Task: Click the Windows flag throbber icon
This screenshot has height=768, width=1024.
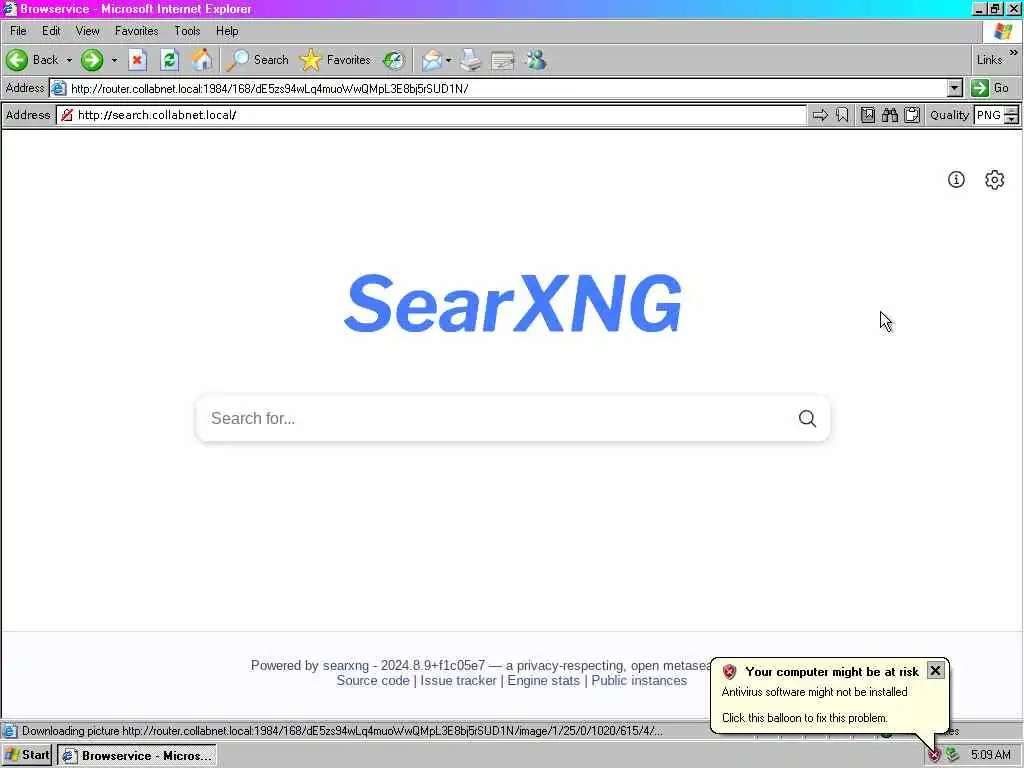Action: pos(1002,31)
